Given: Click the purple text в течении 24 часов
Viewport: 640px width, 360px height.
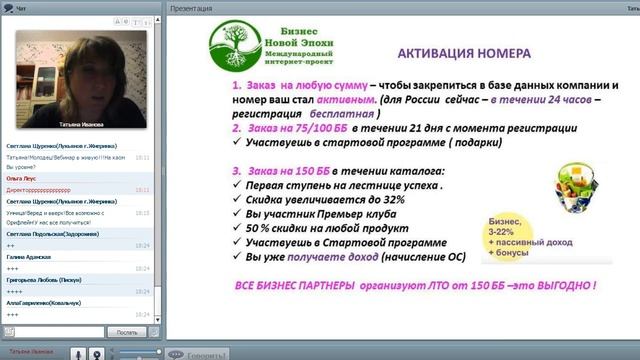Looking at the screenshot, I should click(541, 100).
